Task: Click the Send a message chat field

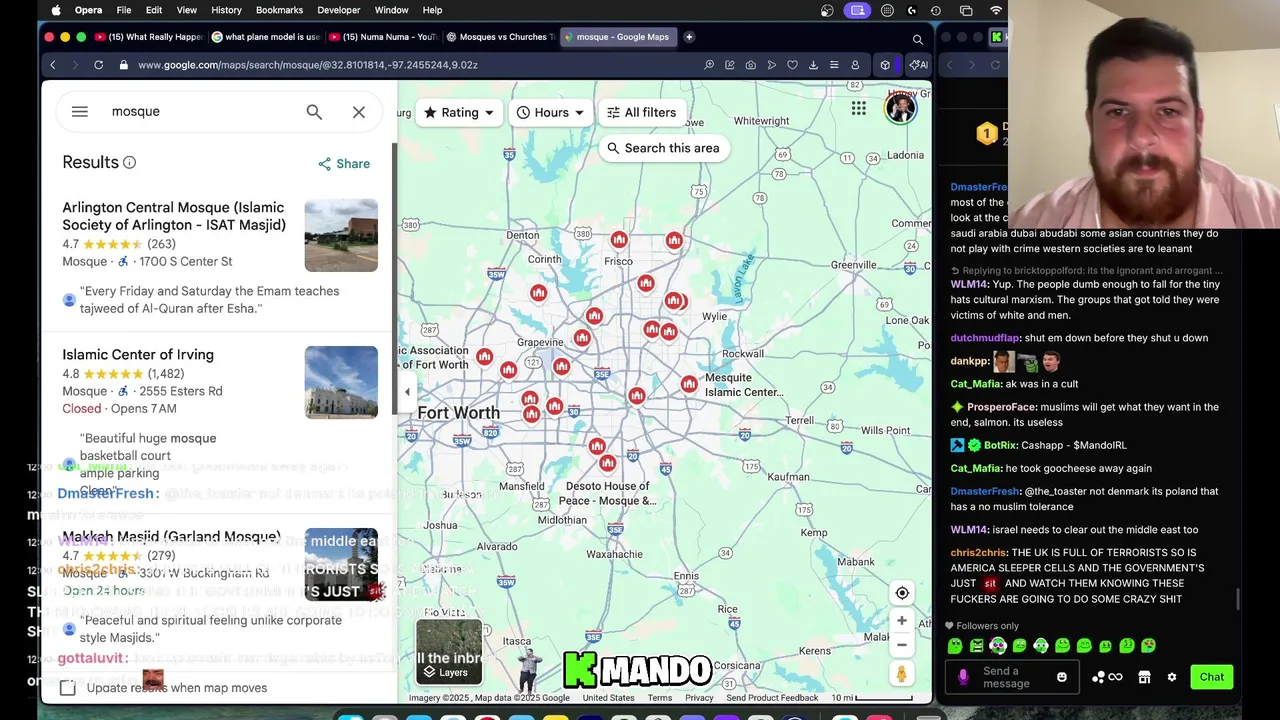Action: [x=1012, y=677]
